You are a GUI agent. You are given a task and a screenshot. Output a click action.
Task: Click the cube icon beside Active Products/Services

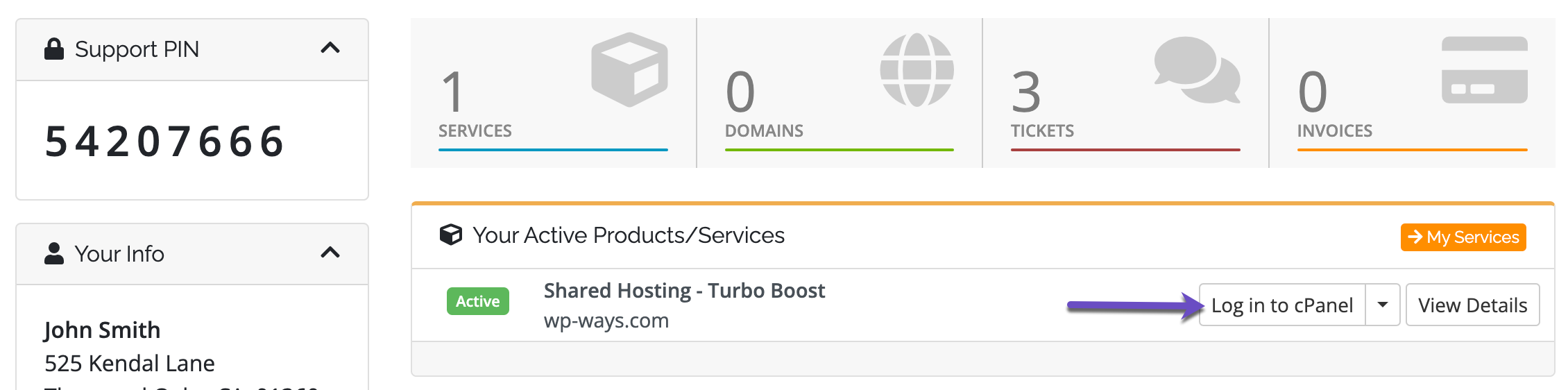point(451,235)
